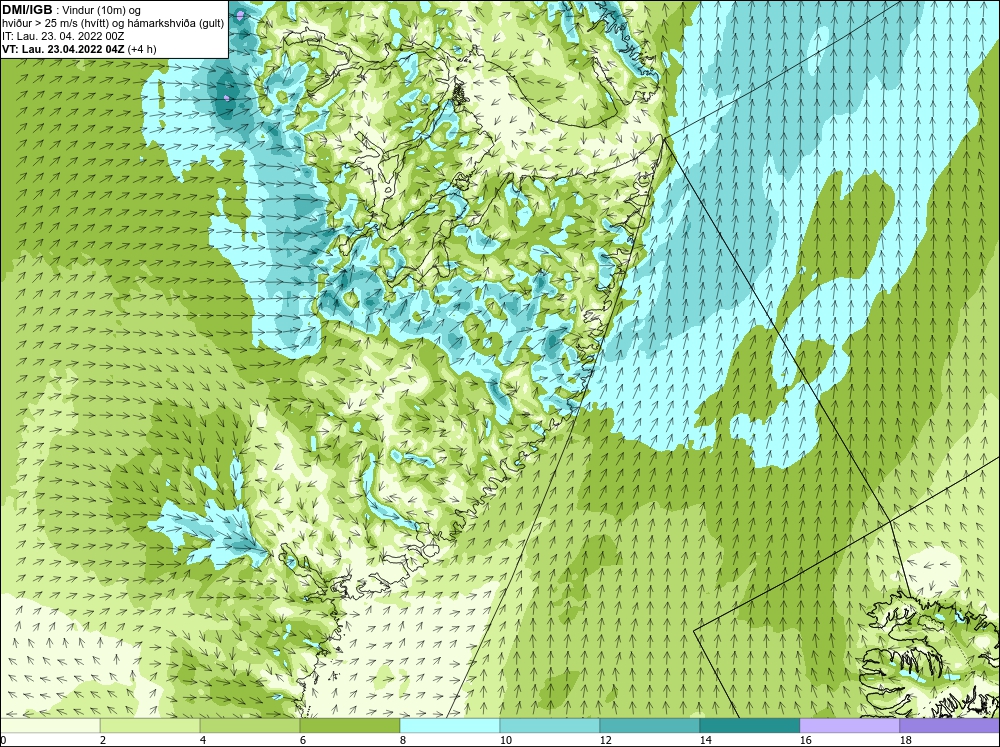Click the 'hviður > 25 m/s' description line
Image resolution: width=1000 pixels, height=747 pixels.
pyautogui.click(x=114, y=23)
